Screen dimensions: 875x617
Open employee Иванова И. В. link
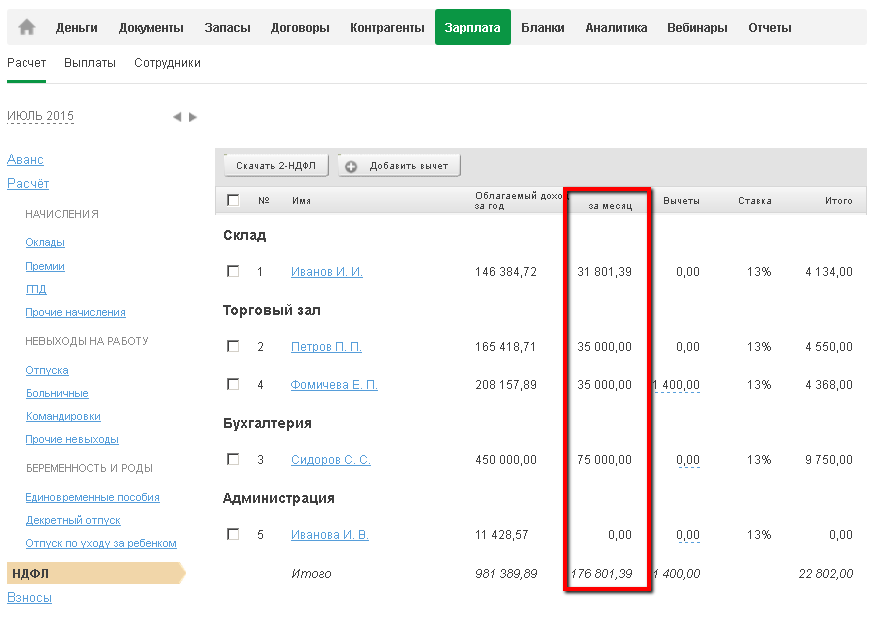click(x=330, y=535)
